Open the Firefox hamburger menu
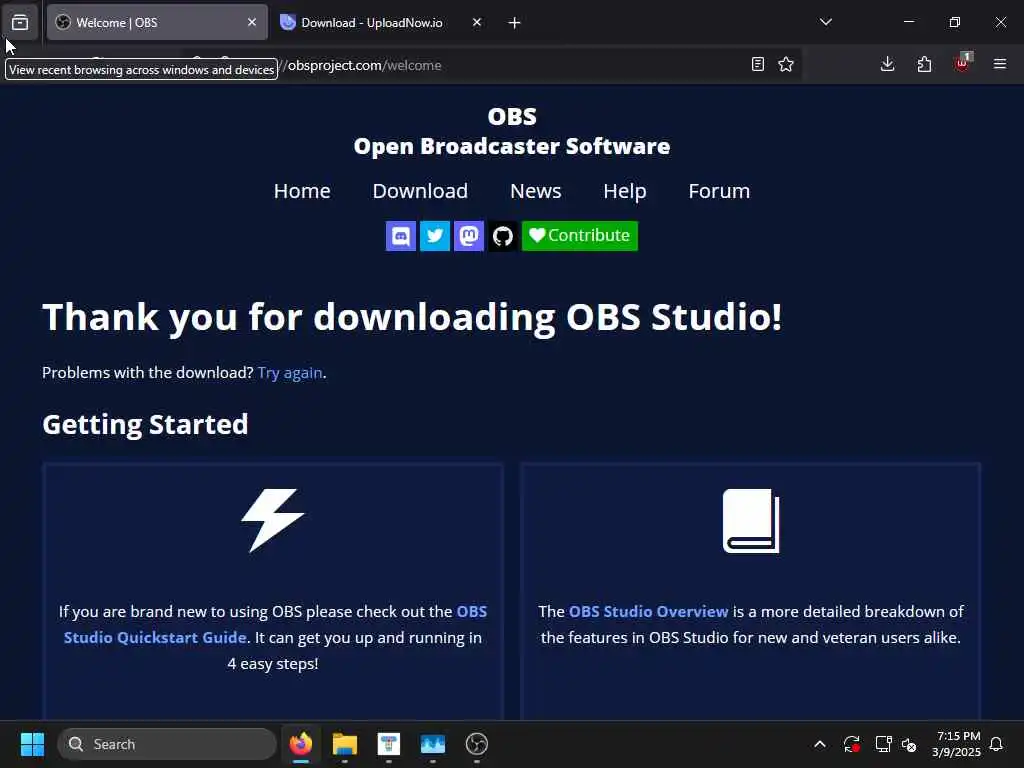The height and width of the screenshot is (768, 1024). (x=1000, y=64)
